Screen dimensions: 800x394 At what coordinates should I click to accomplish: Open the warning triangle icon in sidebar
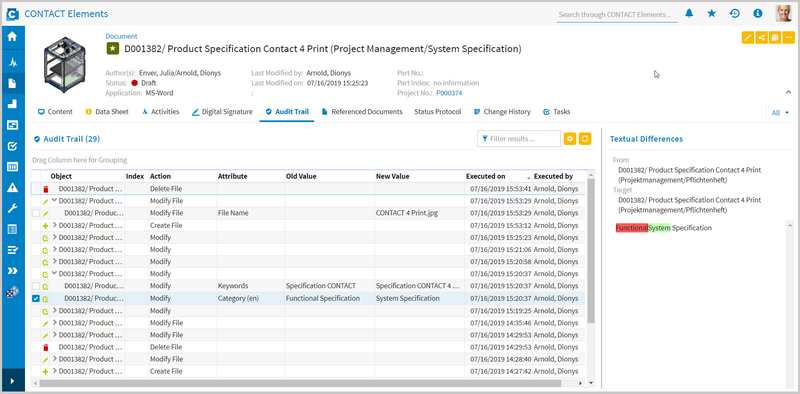pyautogui.click(x=12, y=187)
